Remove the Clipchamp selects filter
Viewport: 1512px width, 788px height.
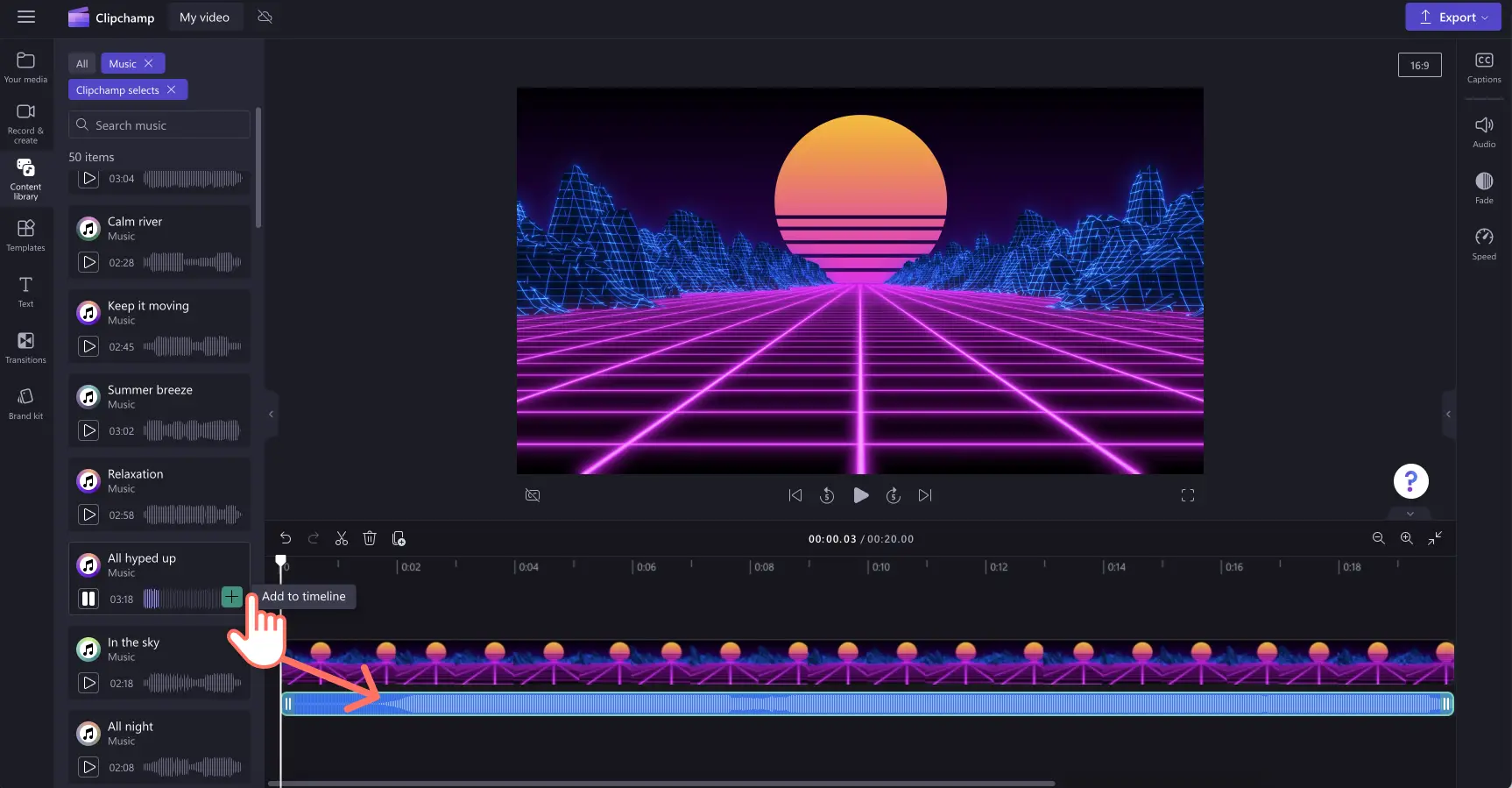[172, 89]
